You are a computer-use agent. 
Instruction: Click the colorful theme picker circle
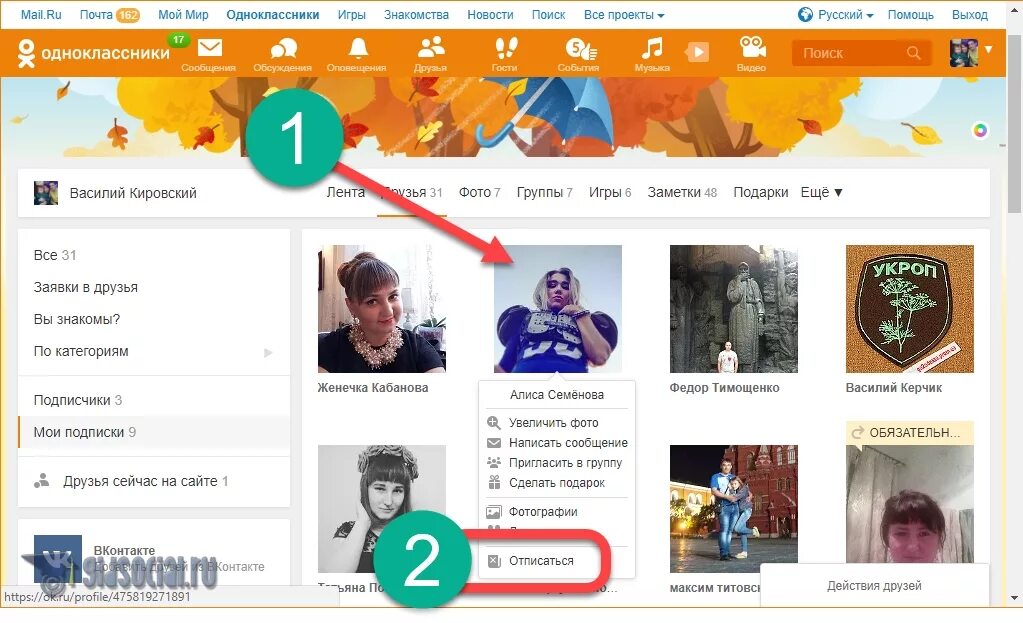coord(980,130)
